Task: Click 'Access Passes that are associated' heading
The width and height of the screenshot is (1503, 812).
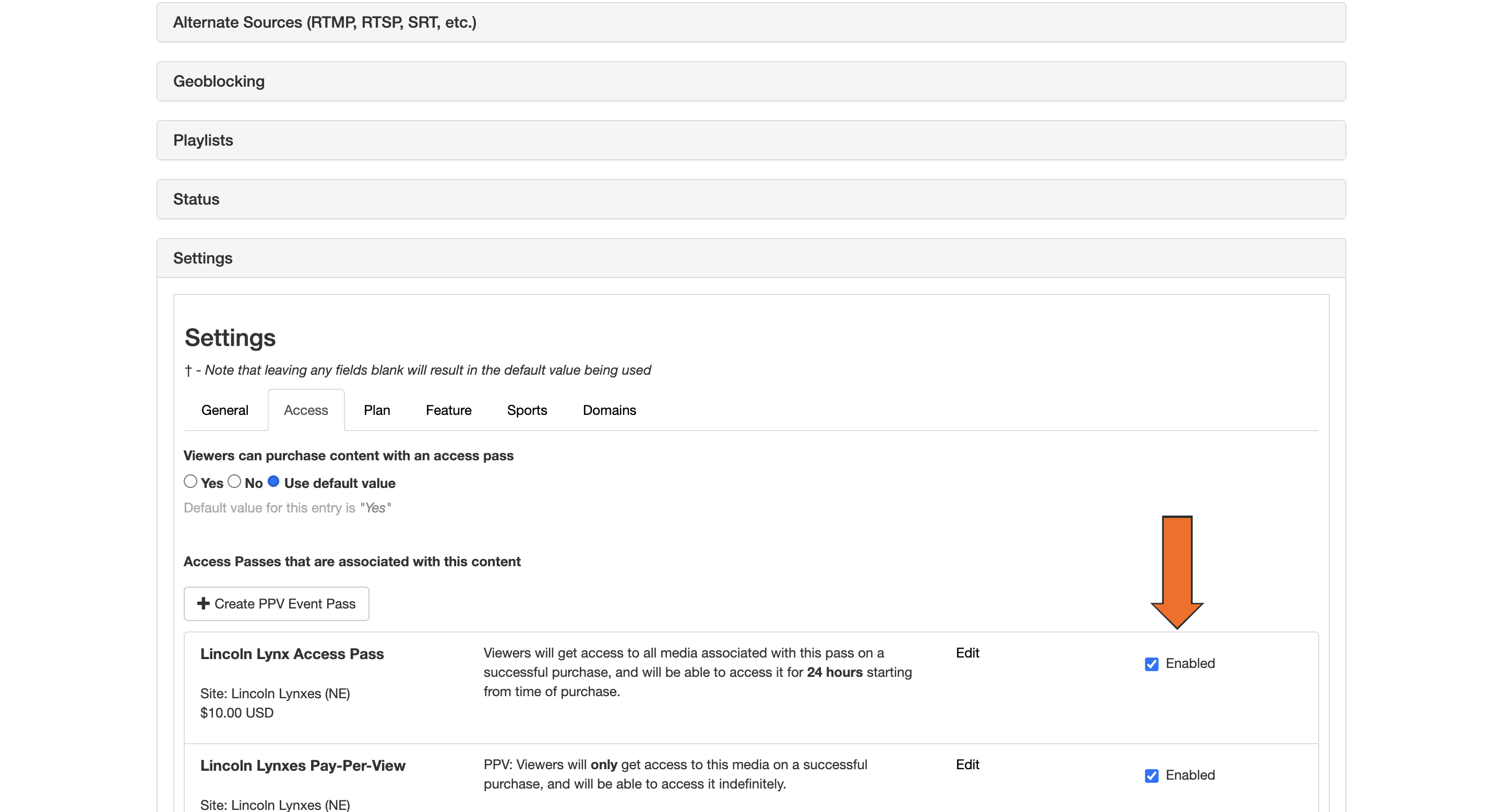Action: pos(352,561)
